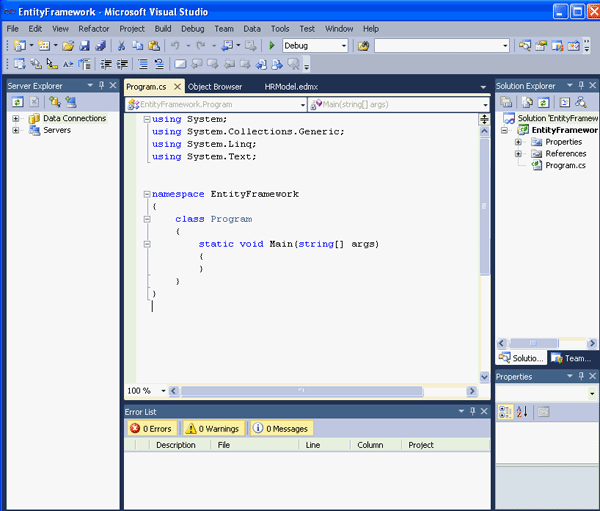Click the Alphabetical sort icon in Properties
Screen dimensions: 600x511
click(x=522, y=412)
